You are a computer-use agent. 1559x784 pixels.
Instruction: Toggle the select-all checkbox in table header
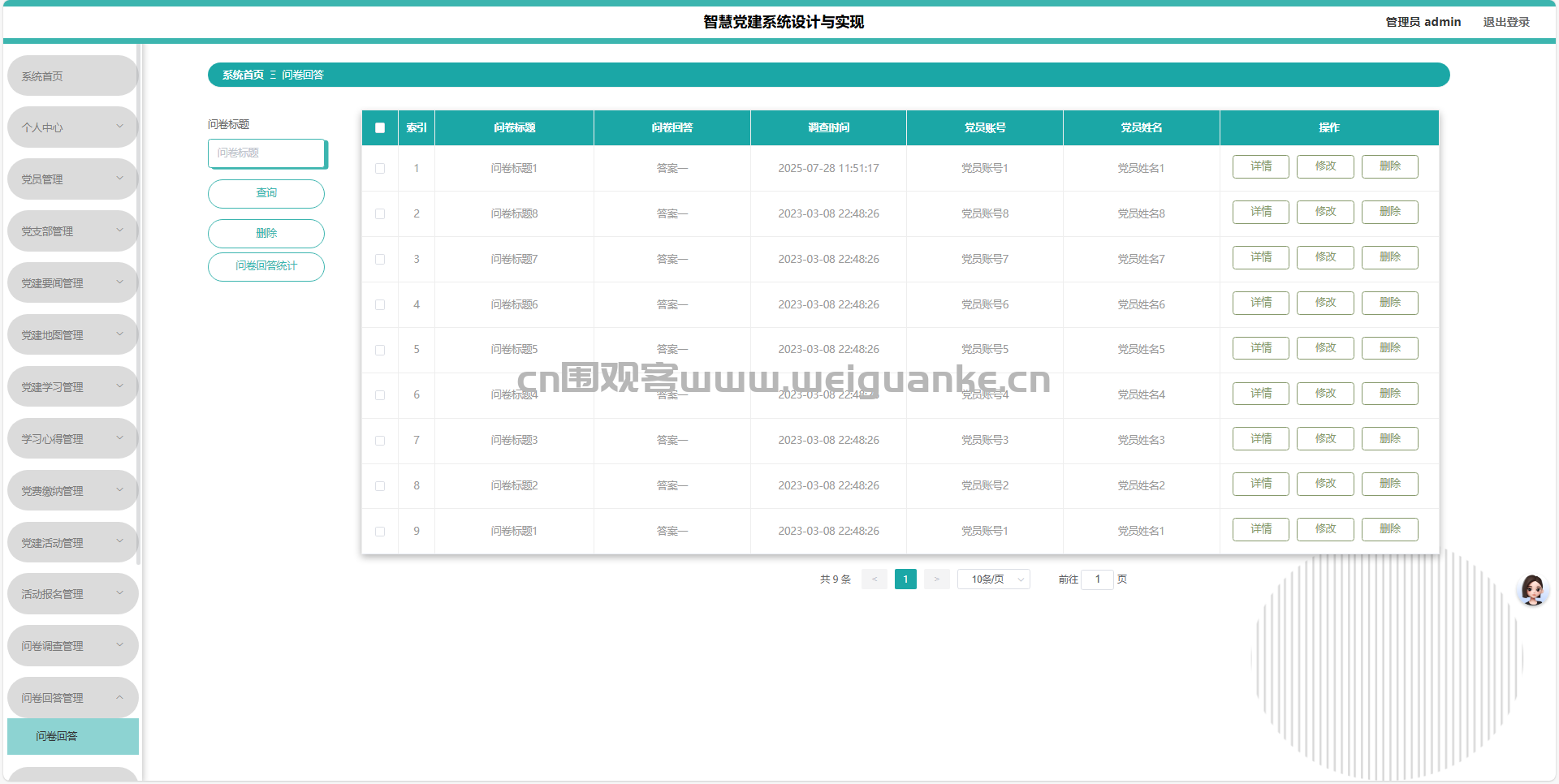[x=380, y=127]
